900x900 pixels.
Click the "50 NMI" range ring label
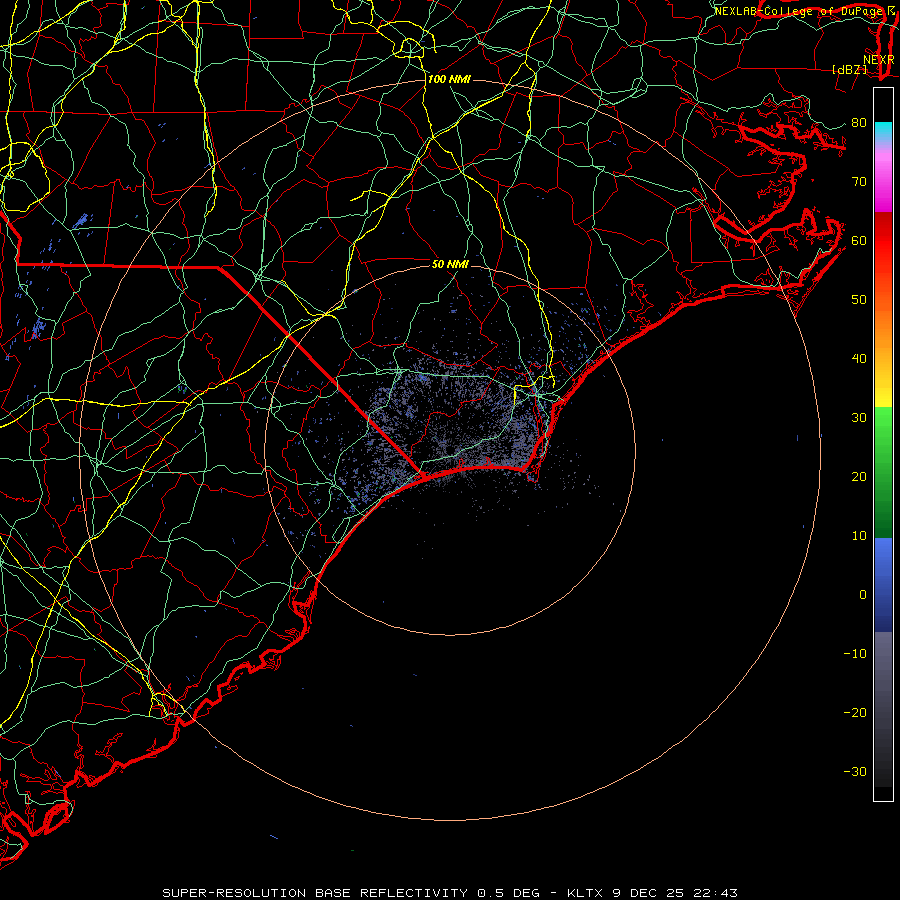450,264
